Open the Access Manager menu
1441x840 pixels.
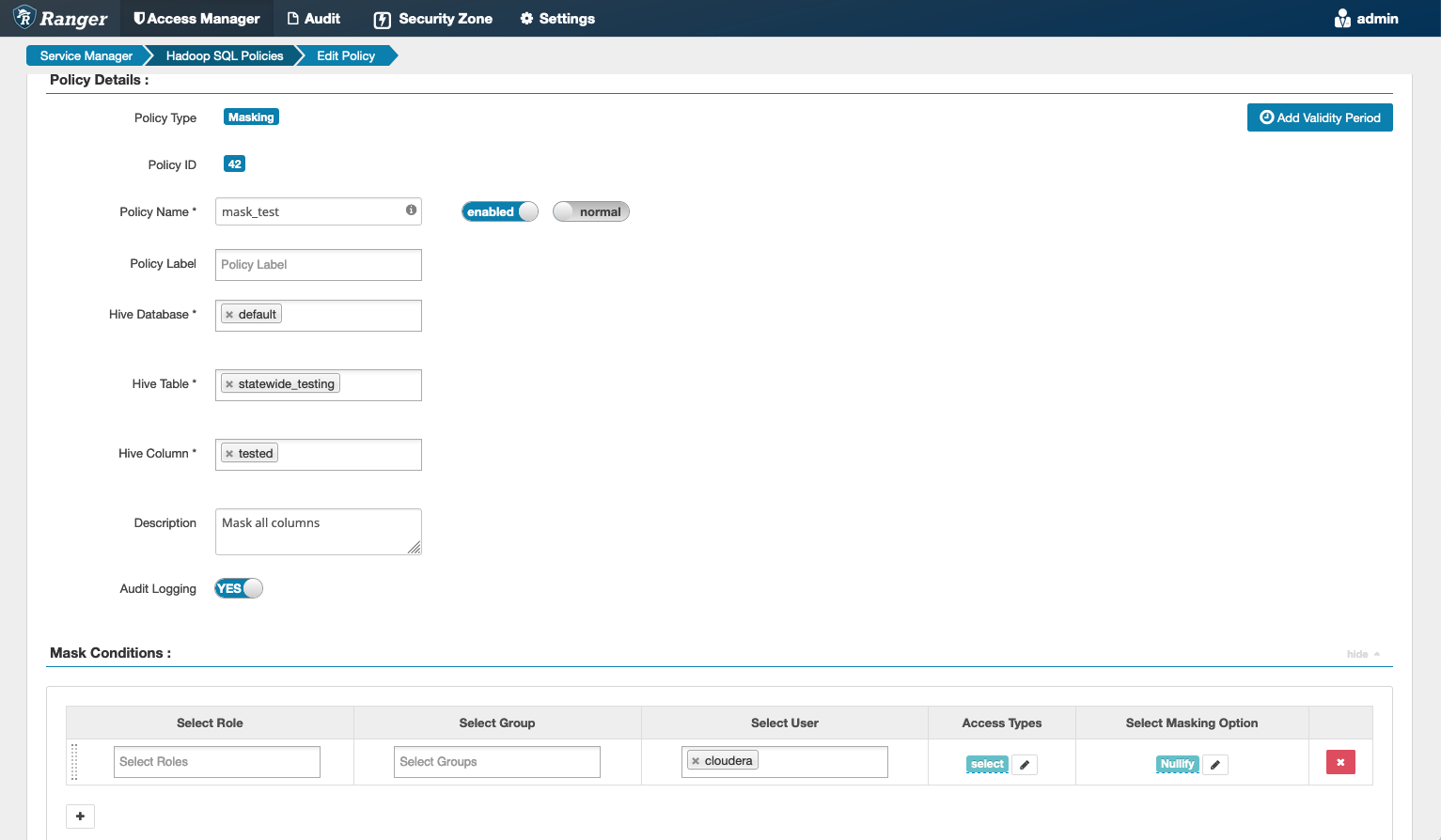pos(196,18)
